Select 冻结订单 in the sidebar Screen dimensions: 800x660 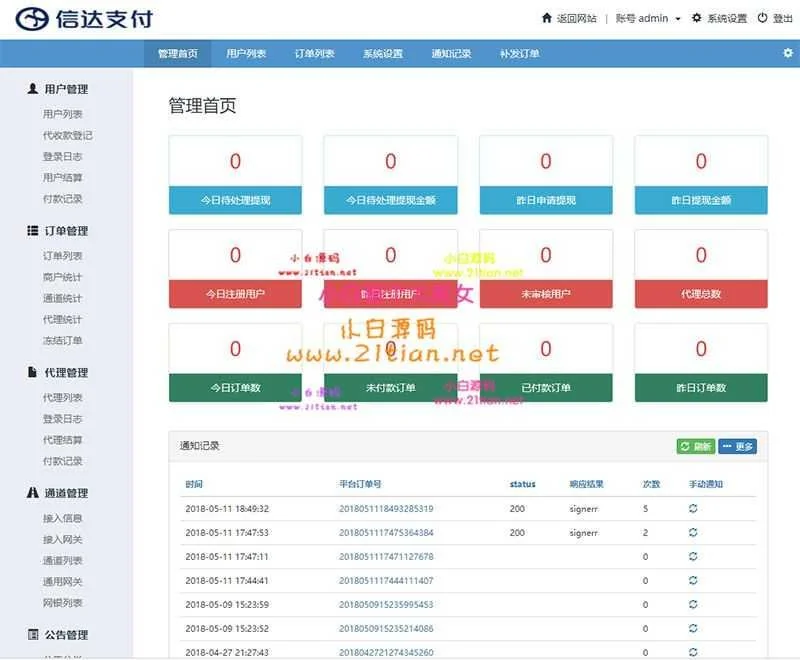tap(62, 341)
